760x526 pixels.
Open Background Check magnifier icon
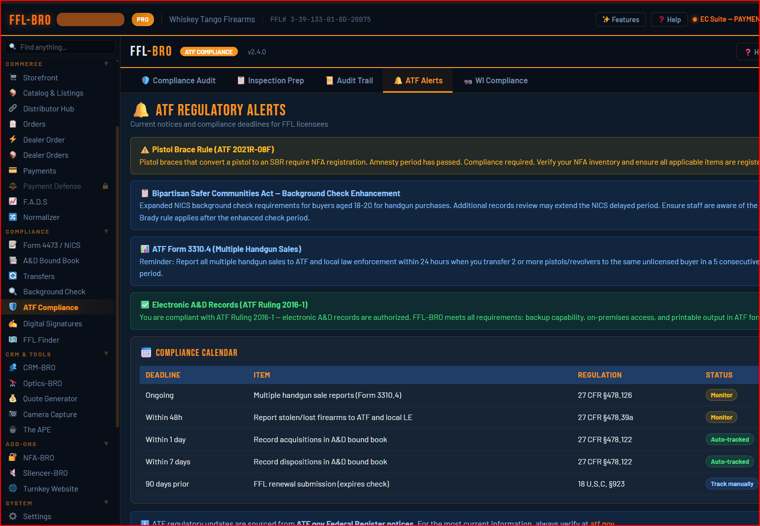point(13,292)
